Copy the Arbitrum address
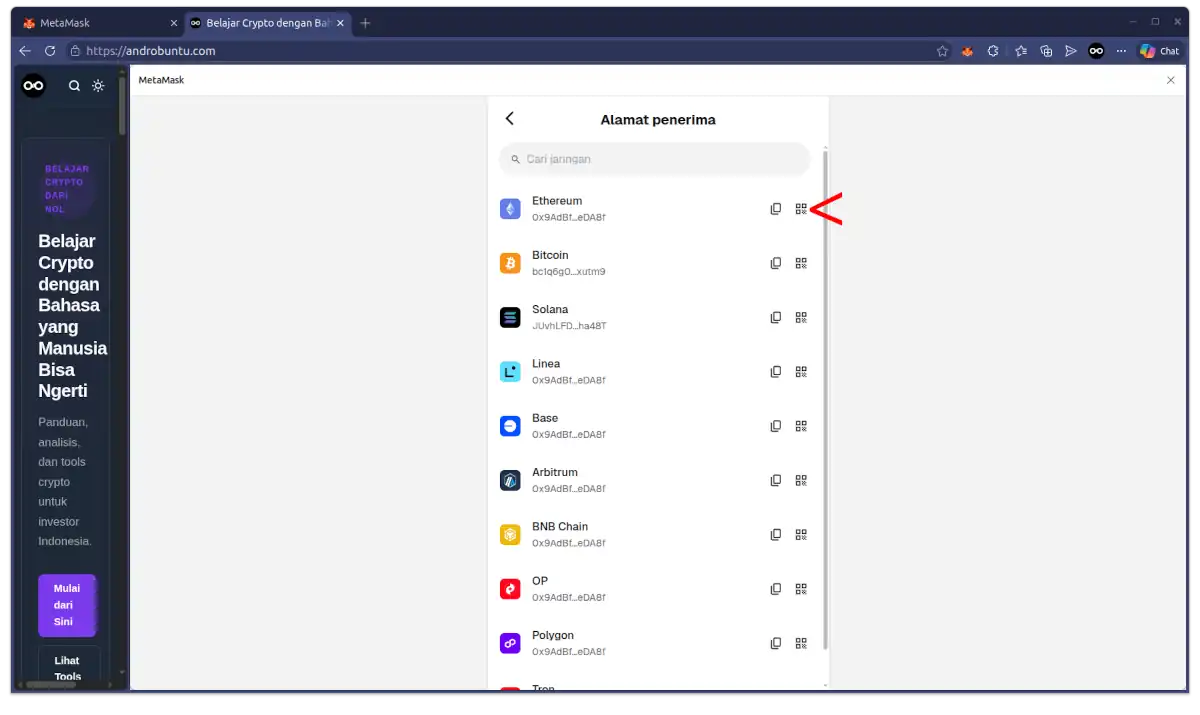 (775, 480)
